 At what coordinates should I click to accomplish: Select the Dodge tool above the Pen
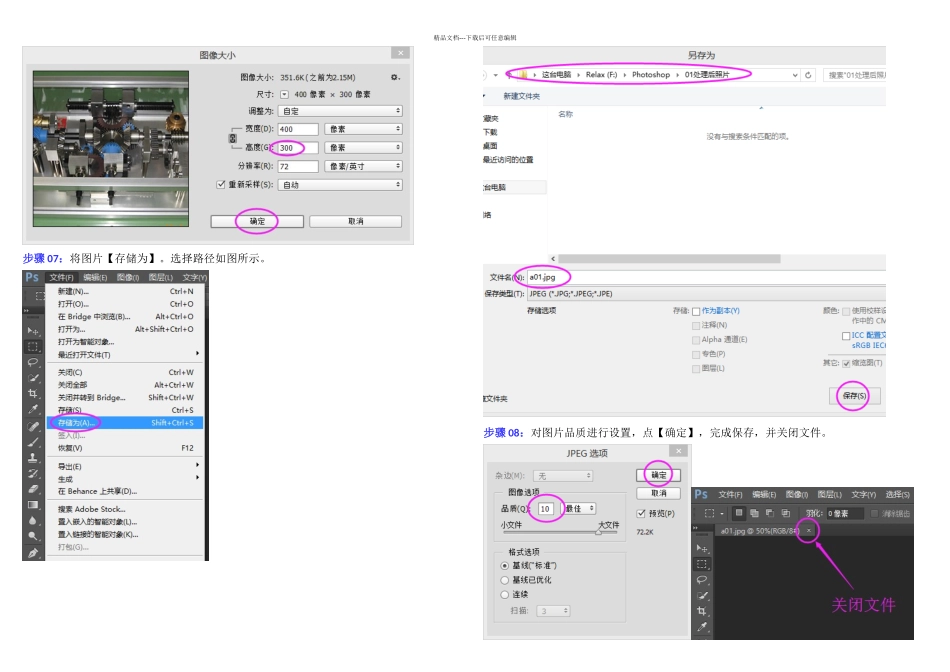point(33,536)
